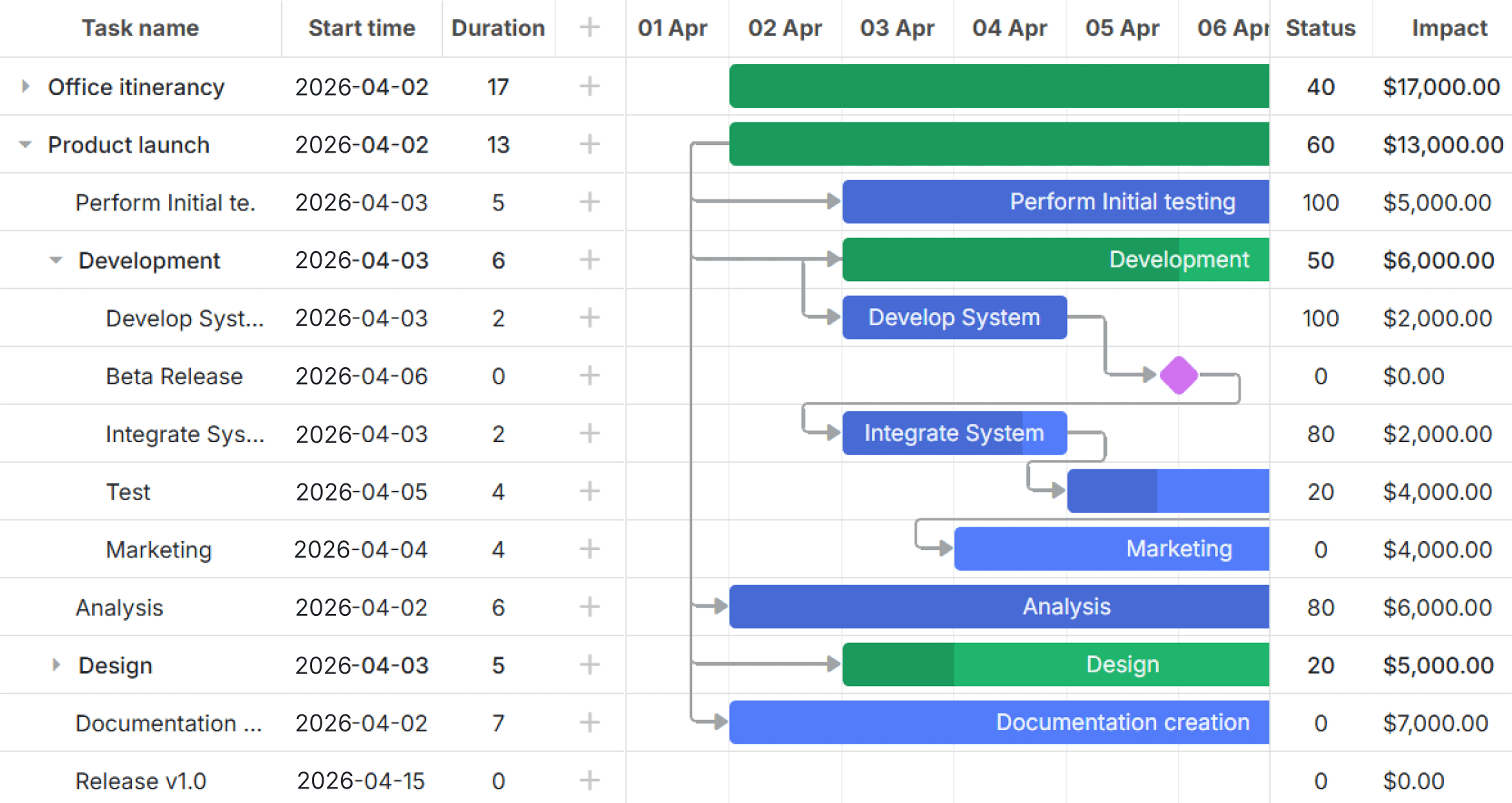Click the Develop System task bar
Screen dimensions: 1512x803
(x=954, y=318)
